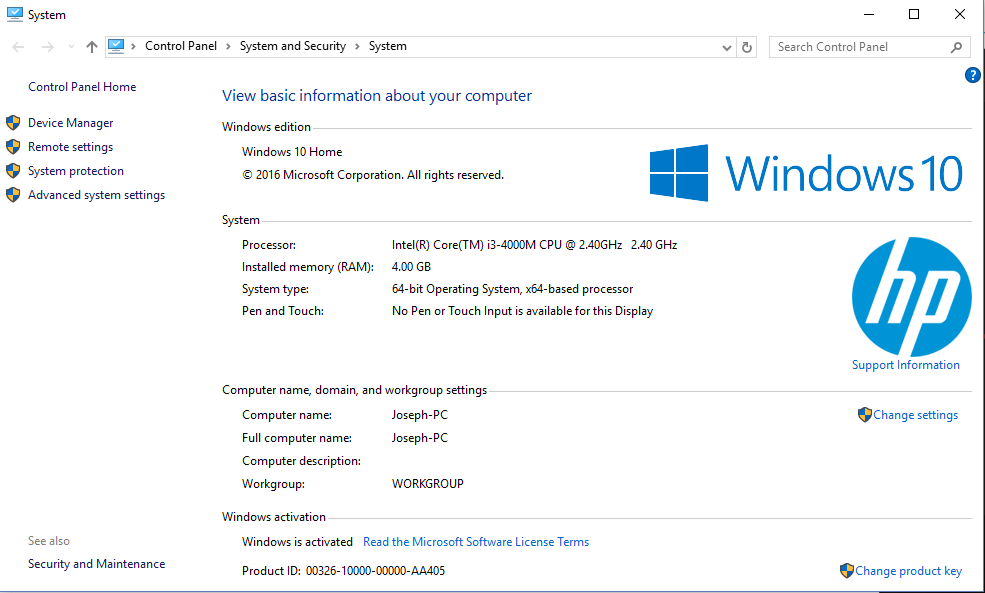Expand chevron after Control Panel breadcrumb
This screenshot has height=593, width=985.
click(x=228, y=46)
